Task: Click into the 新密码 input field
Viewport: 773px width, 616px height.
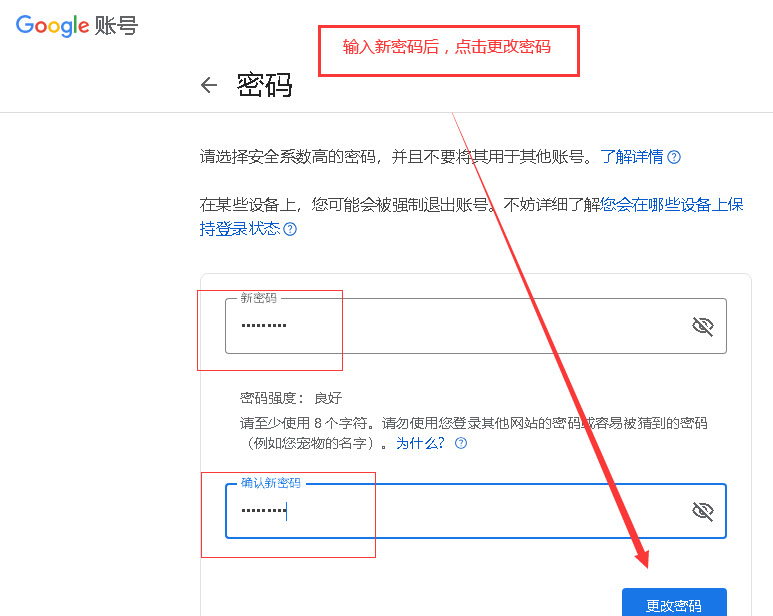Action: [x=476, y=326]
